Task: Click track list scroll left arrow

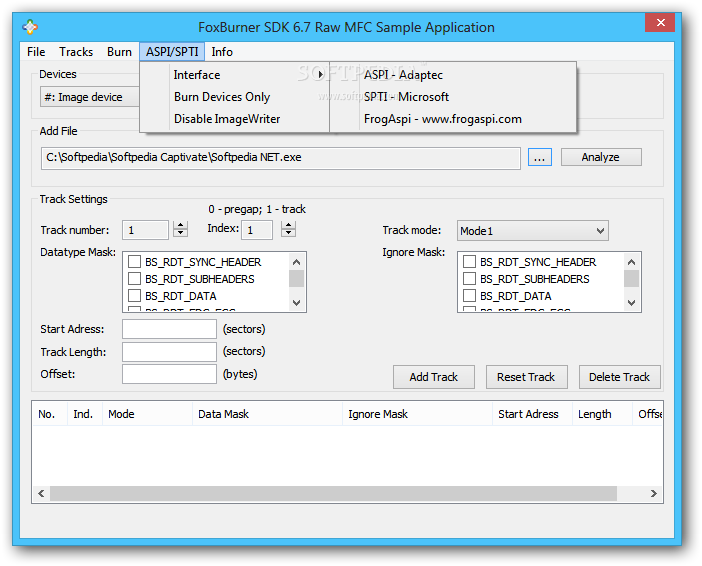Action: 41,493
